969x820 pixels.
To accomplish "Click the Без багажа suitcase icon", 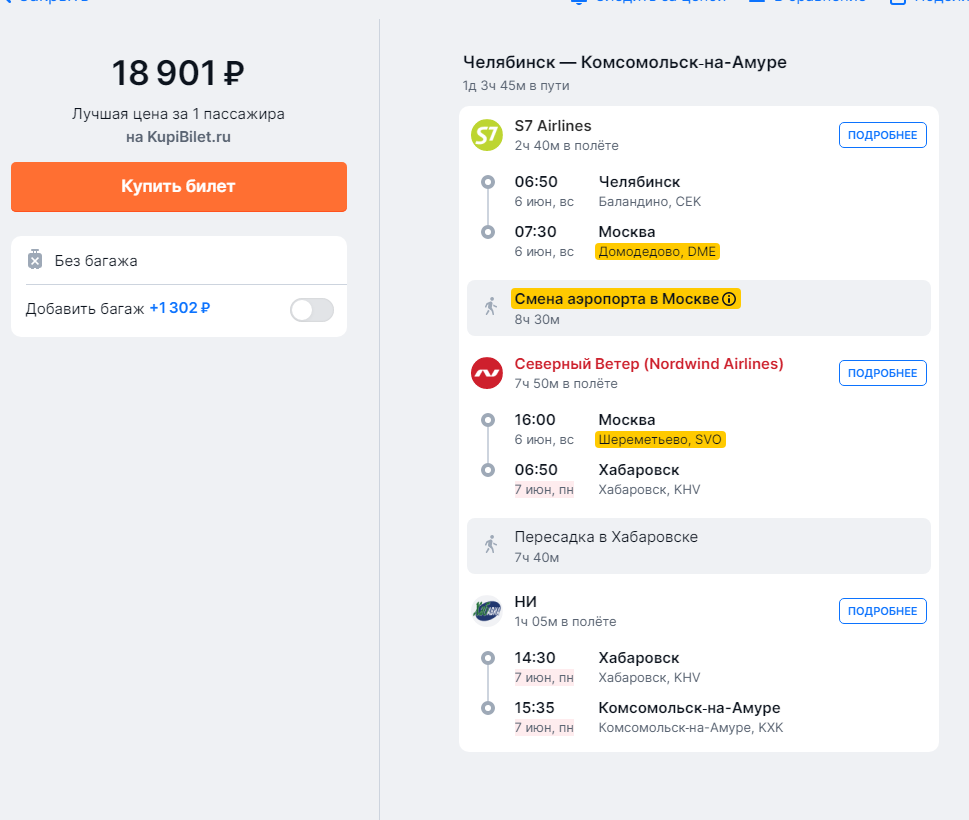I will coord(35,260).
